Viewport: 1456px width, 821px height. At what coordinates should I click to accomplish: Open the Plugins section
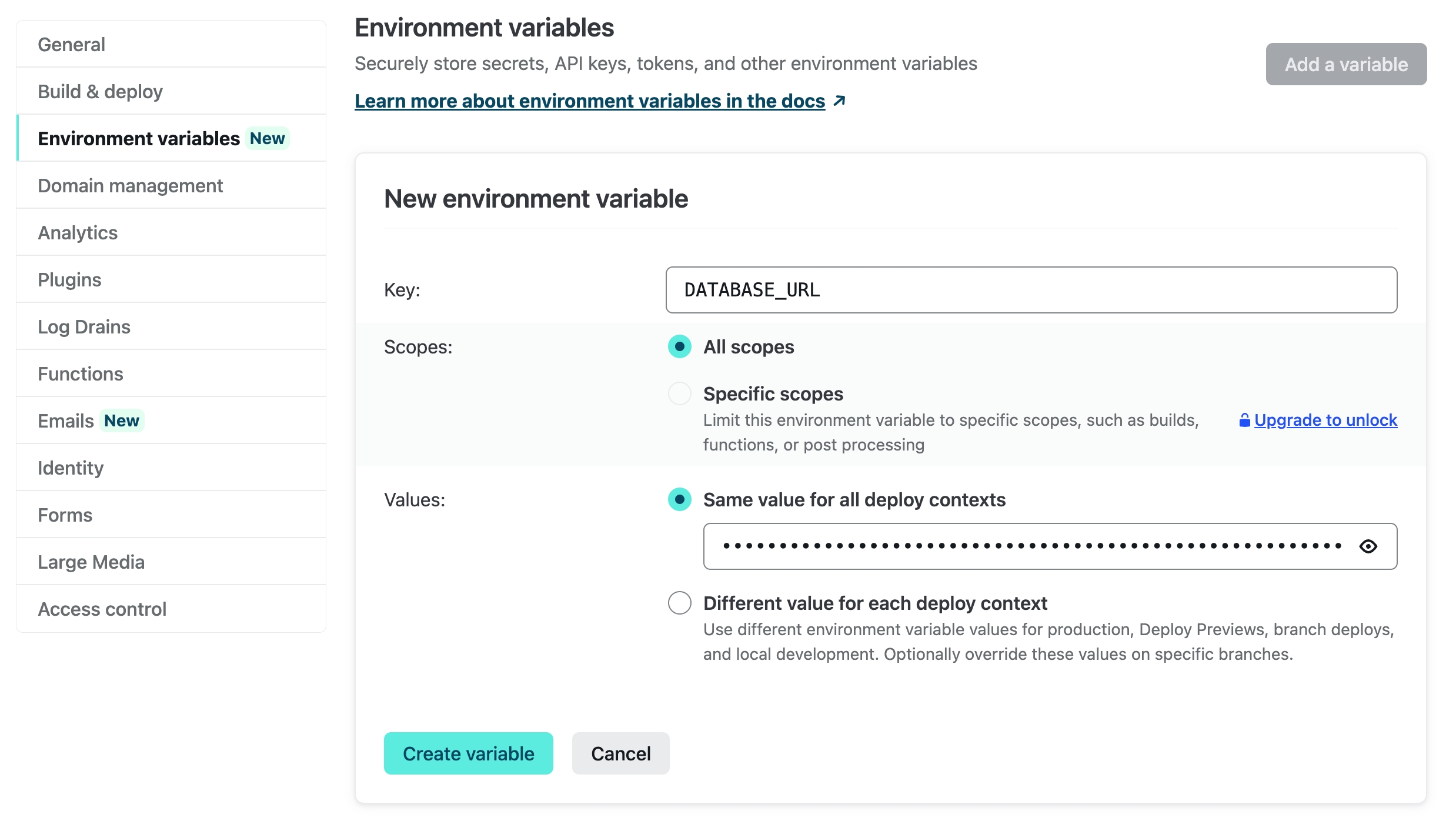pyautogui.click(x=171, y=280)
